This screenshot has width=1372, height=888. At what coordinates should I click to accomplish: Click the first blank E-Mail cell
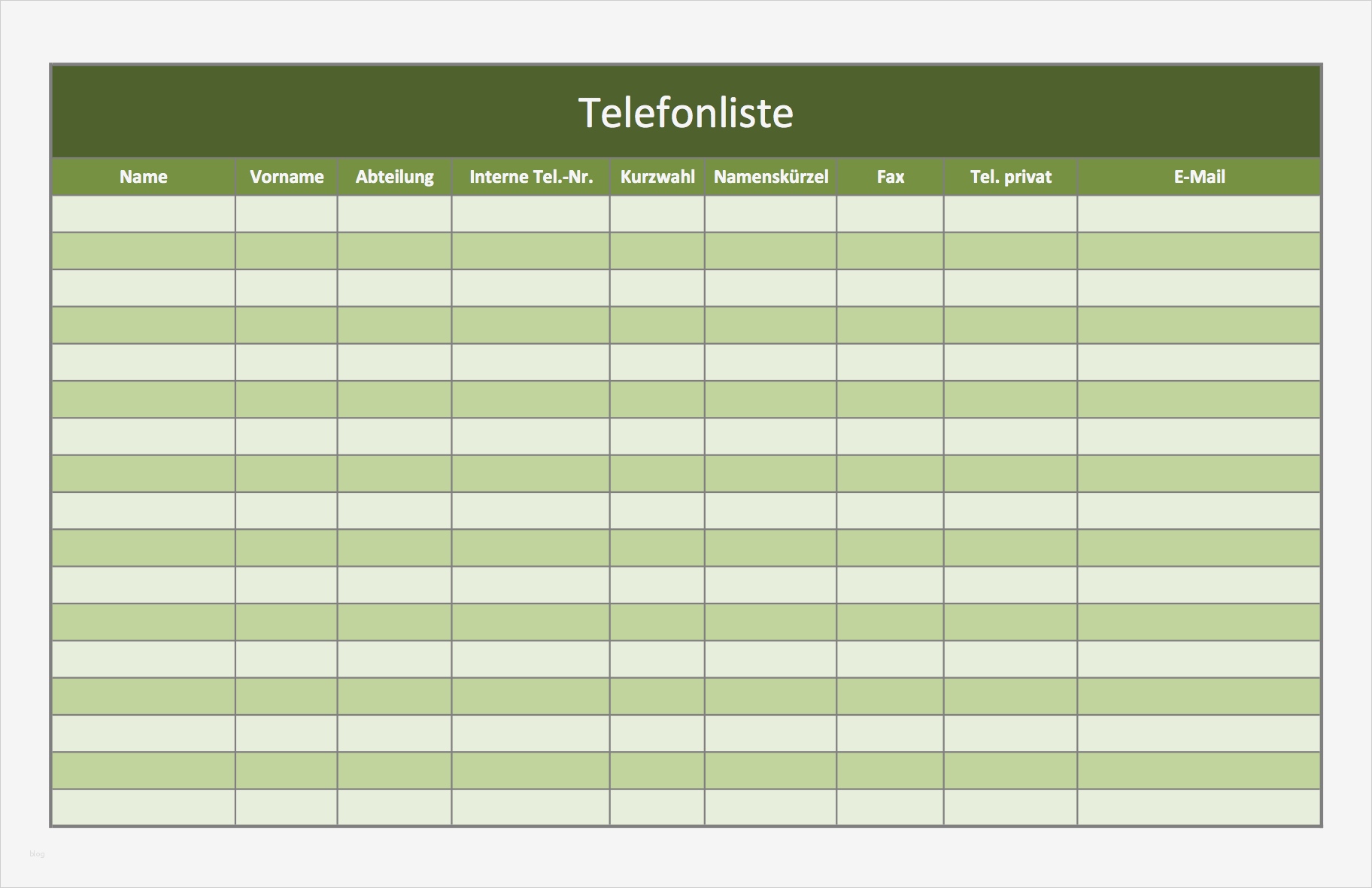click(x=1199, y=214)
